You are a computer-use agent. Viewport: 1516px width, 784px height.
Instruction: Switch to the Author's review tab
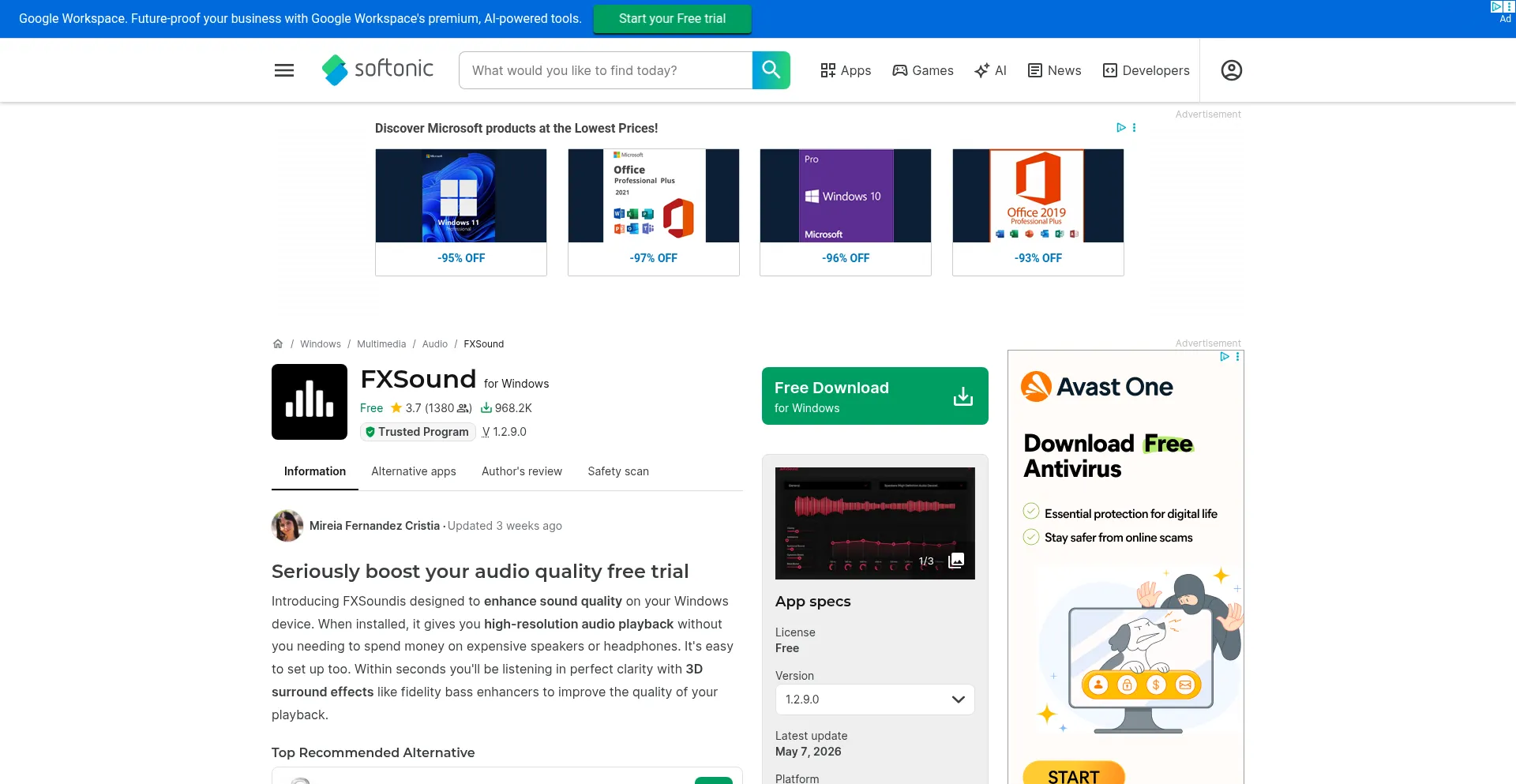[x=522, y=471]
